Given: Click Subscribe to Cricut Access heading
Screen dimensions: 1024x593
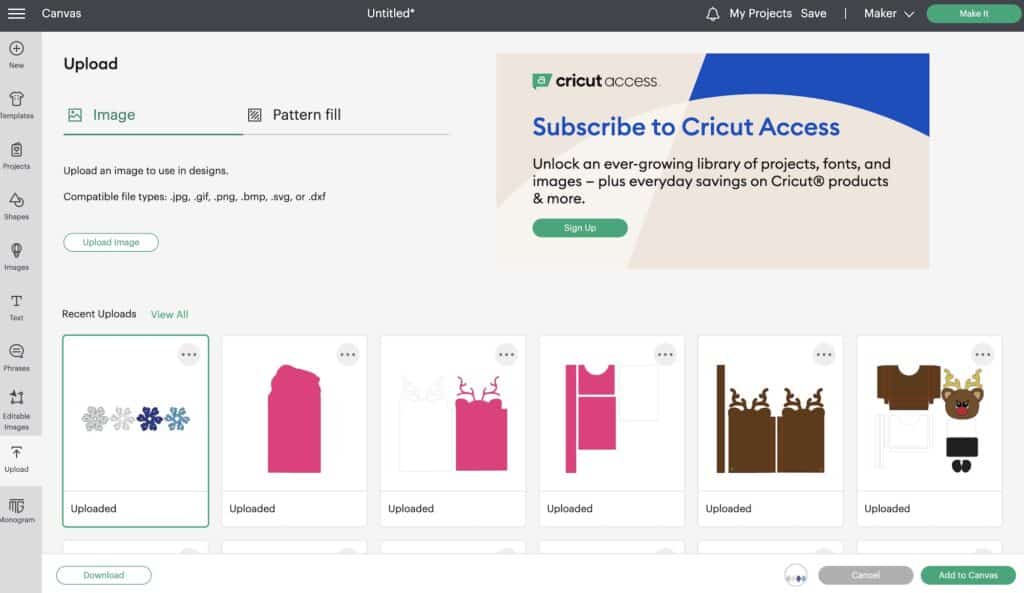Looking at the screenshot, I should click(686, 127).
